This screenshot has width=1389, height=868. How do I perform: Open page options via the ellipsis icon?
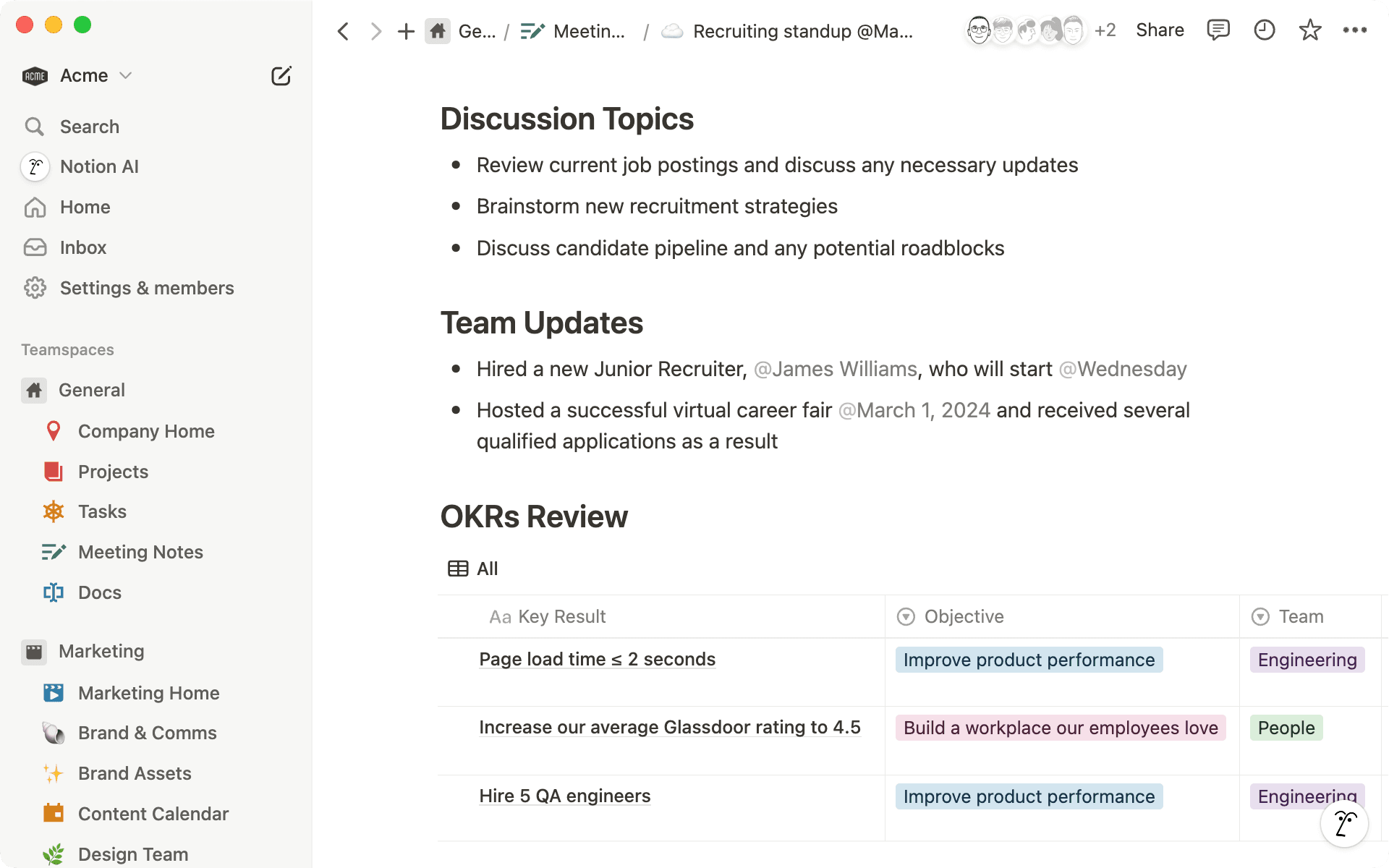(x=1355, y=30)
